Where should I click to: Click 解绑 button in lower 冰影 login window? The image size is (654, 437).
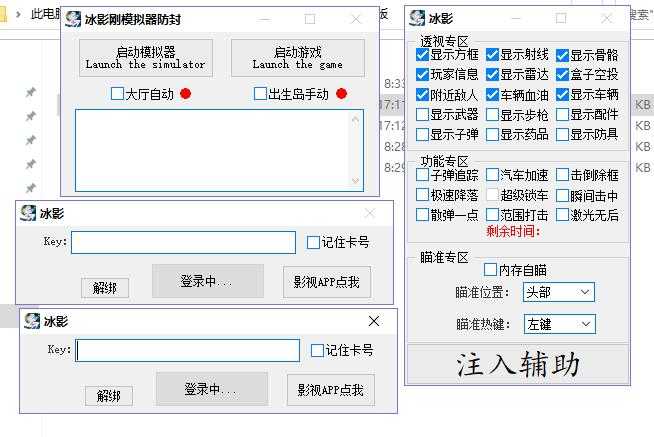coord(109,396)
